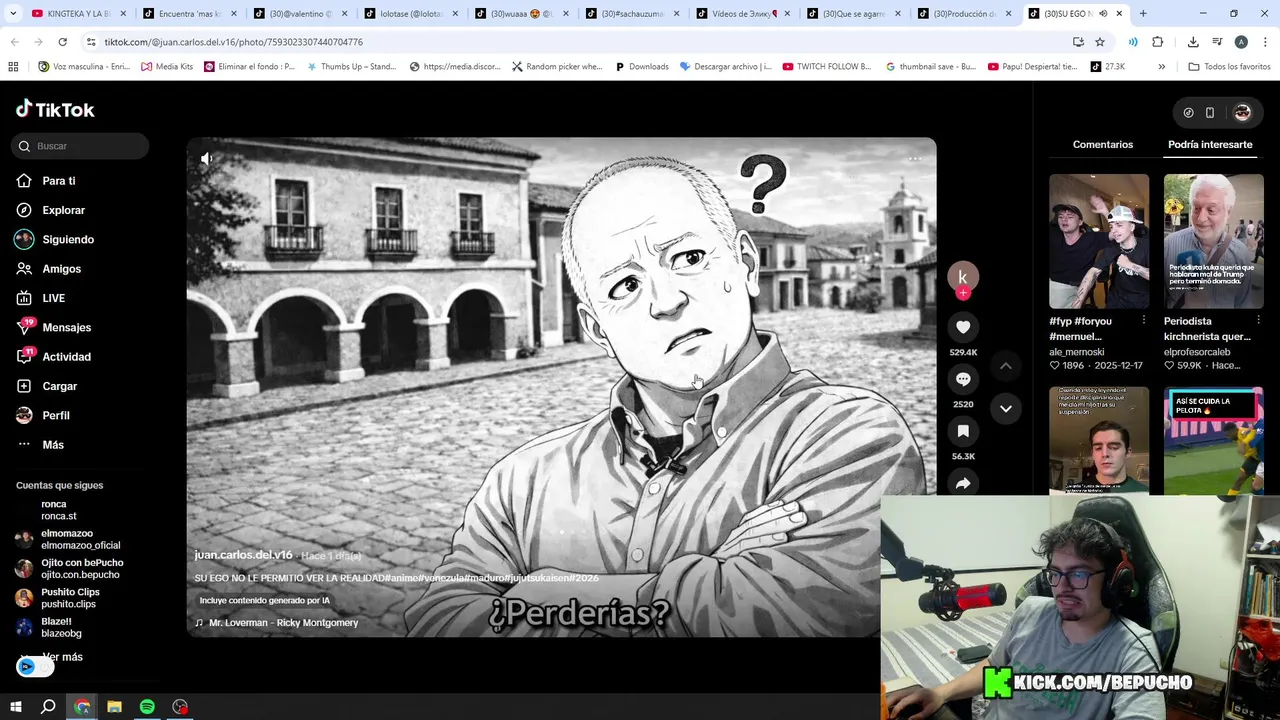1280x720 pixels.
Task: Go to next video down chevron
Action: click(1006, 408)
